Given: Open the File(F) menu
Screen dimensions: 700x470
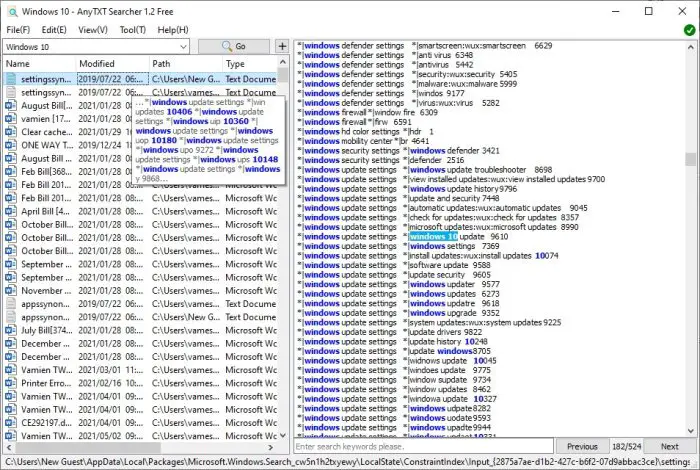Looking at the screenshot, I should [18, 30].
